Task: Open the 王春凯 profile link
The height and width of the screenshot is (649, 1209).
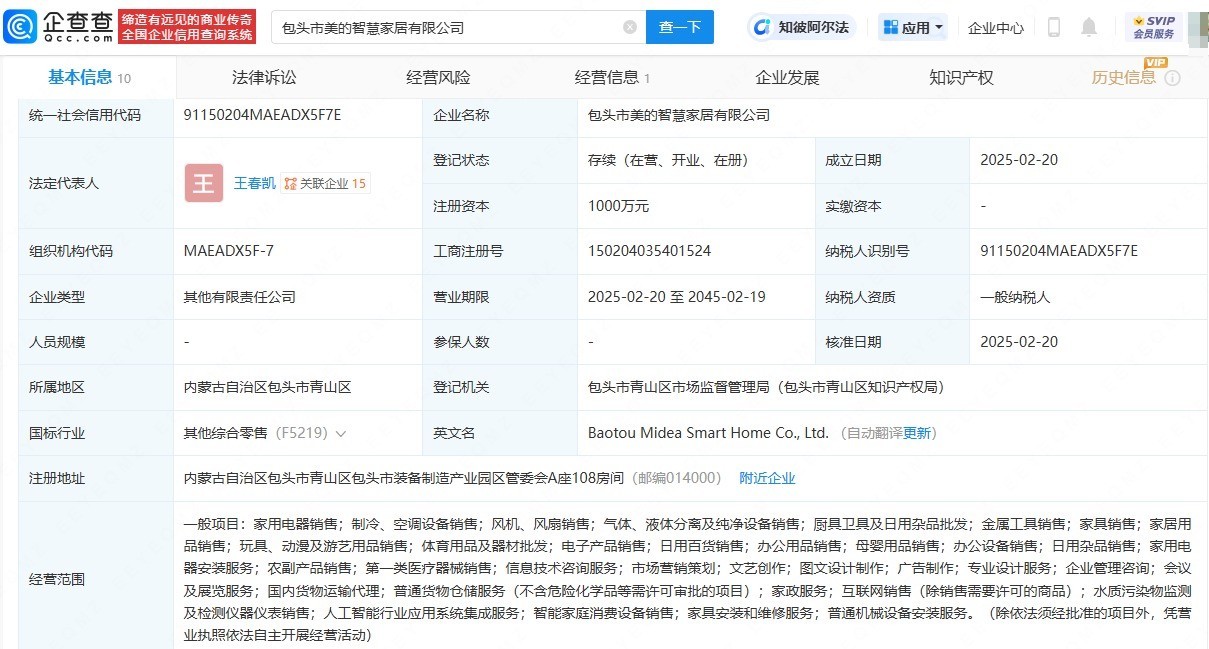Action: 254,183
